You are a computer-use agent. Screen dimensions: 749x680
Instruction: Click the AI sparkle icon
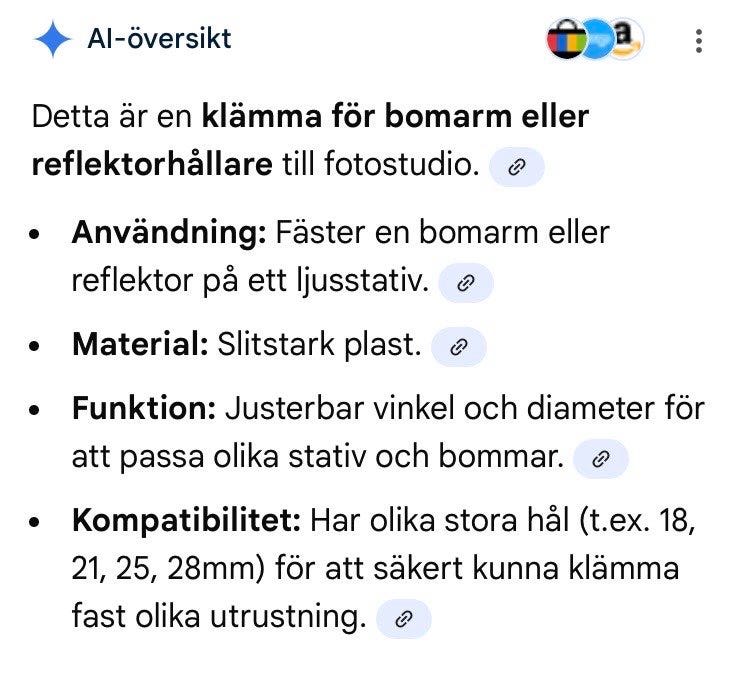coord(53,39)
